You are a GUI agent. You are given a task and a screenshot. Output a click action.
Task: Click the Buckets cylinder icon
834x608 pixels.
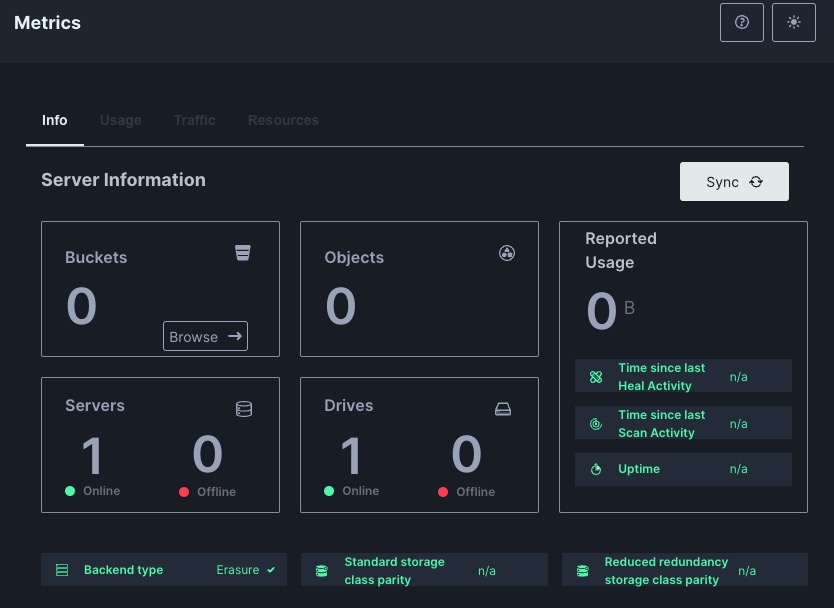pyautogui.click(x=243, y=253)
